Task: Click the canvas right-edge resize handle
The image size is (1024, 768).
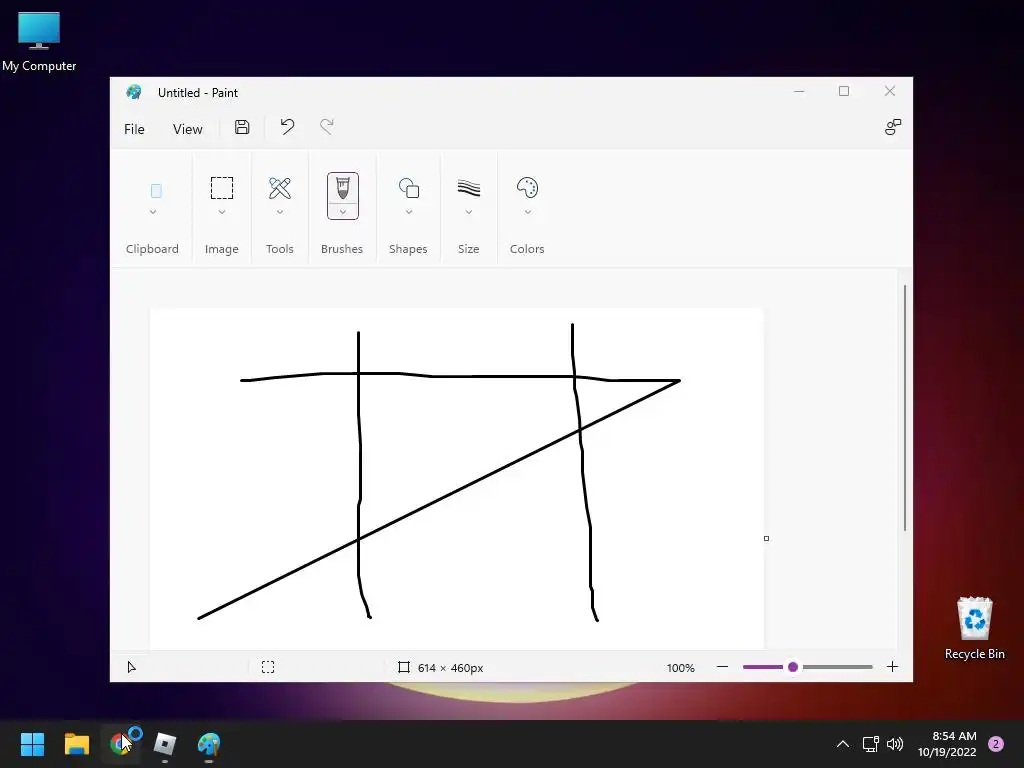Action: pyautogui.click(x=766, y=538)
